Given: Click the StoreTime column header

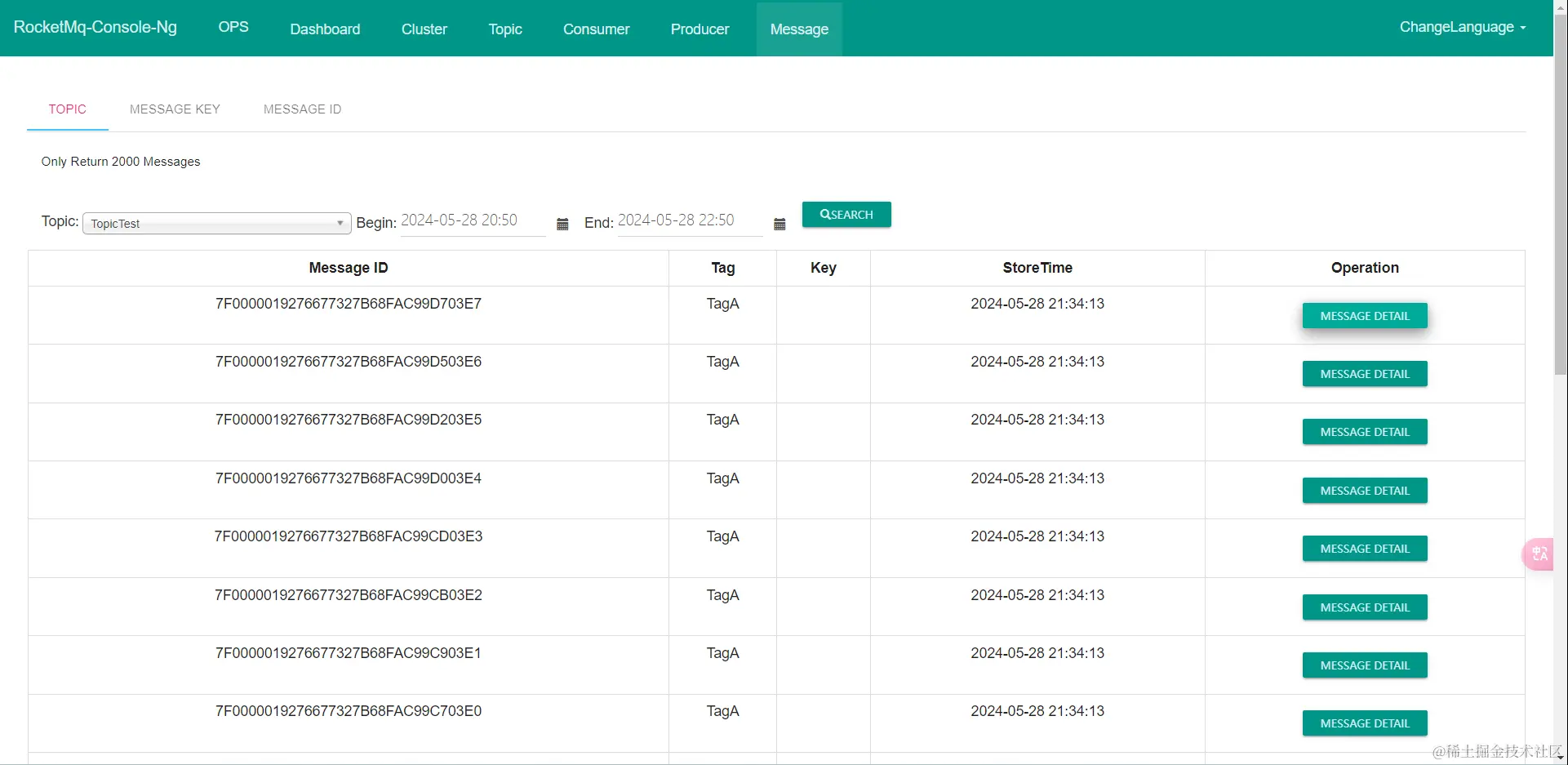Looking at the screenshot, I should (x=1037, y=268).
